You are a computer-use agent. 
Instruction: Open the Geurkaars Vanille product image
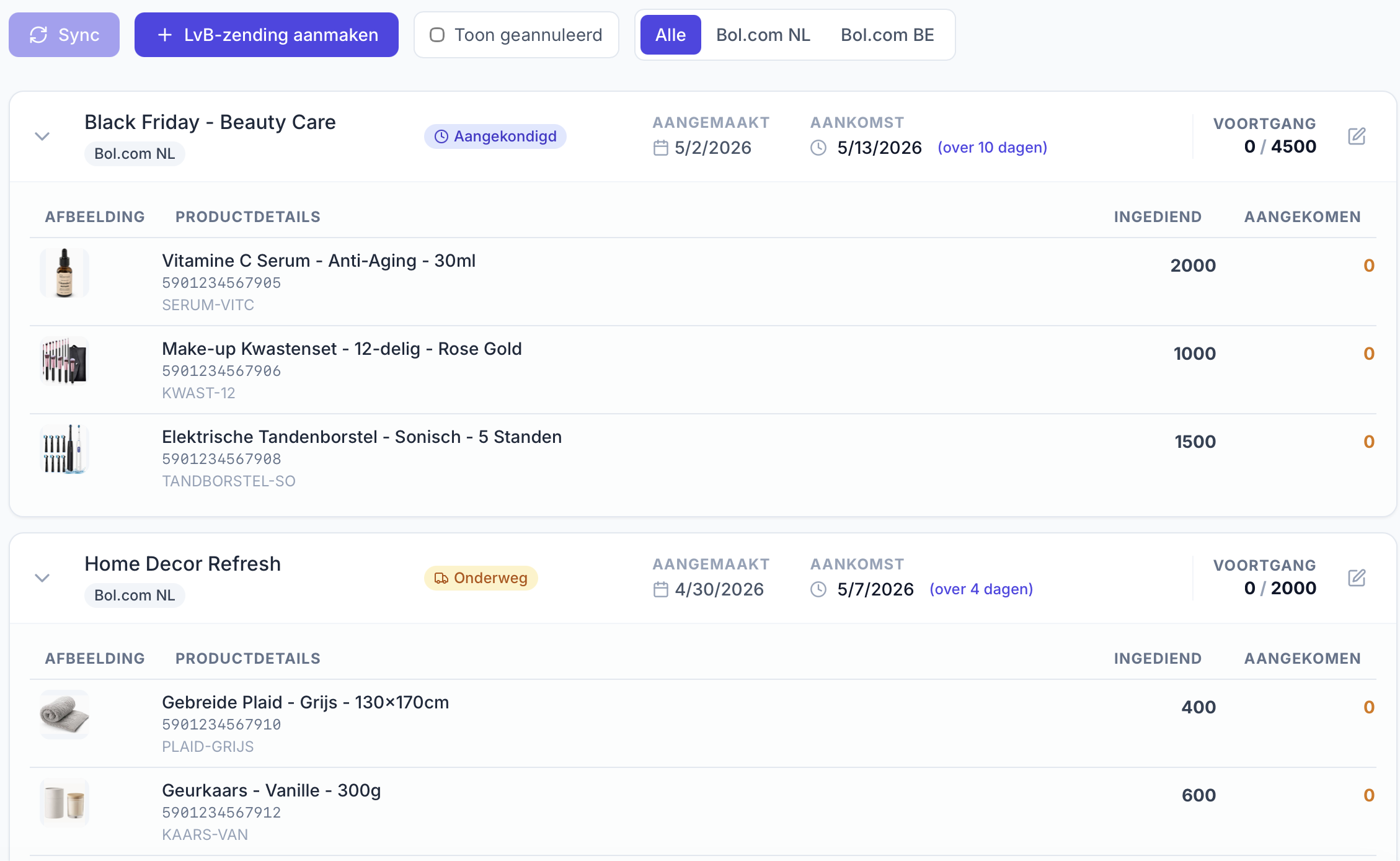coord(64,803)
